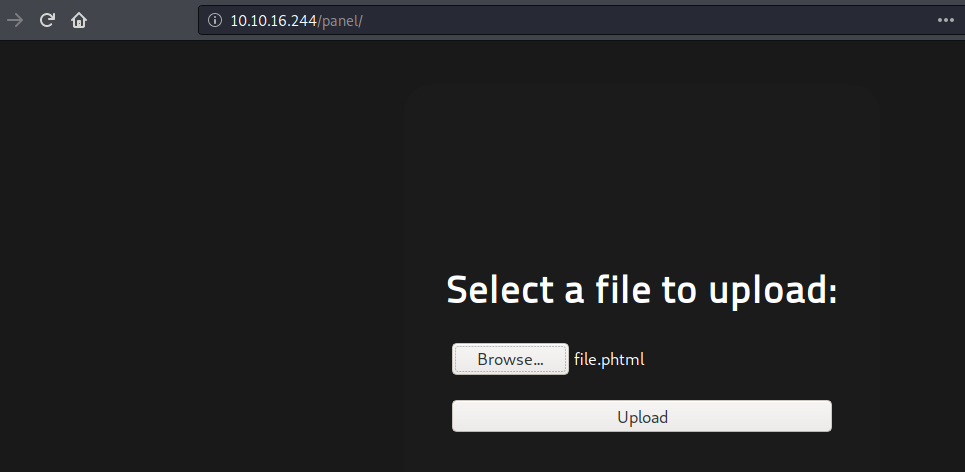This screenshot has height=472, width=965.
Task: Click the /panel/ path in the URL
Action: coord(340,20)
